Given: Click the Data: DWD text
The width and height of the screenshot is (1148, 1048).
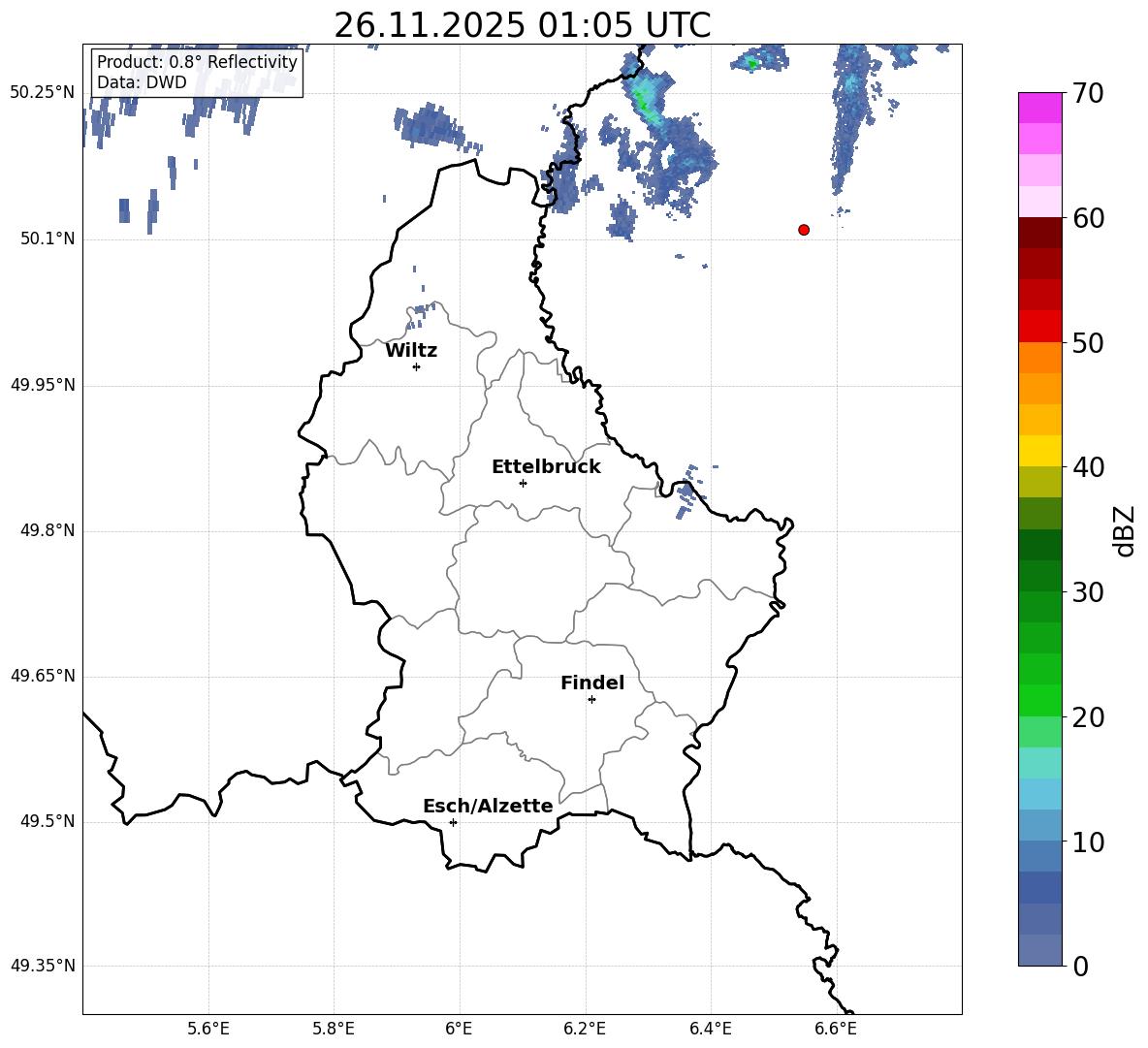Looking at the screenshot, I should [142, 82].
